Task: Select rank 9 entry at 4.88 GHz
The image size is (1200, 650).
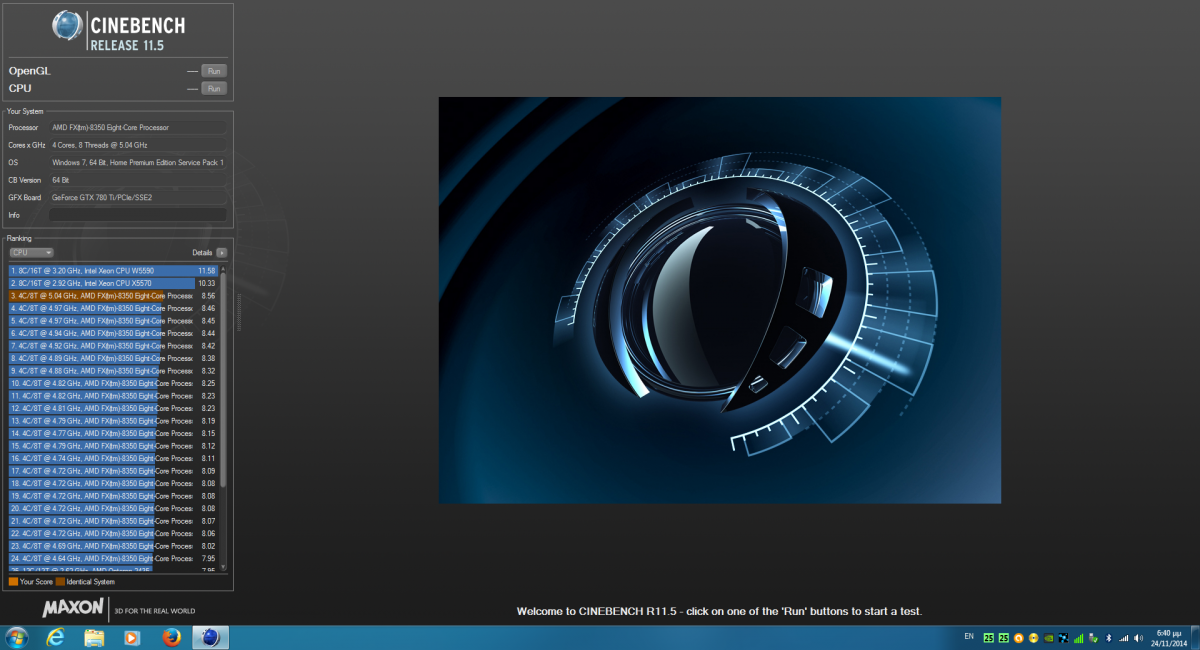Action: tap(114, 371)
